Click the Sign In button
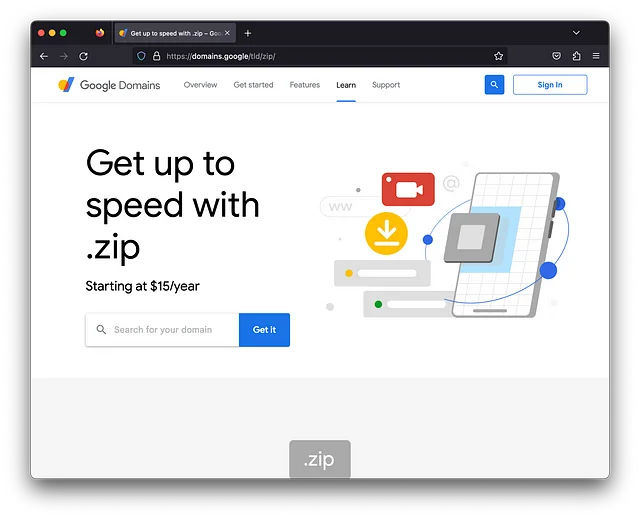This screenshot has height=519, width=640. tap(550, 84)
